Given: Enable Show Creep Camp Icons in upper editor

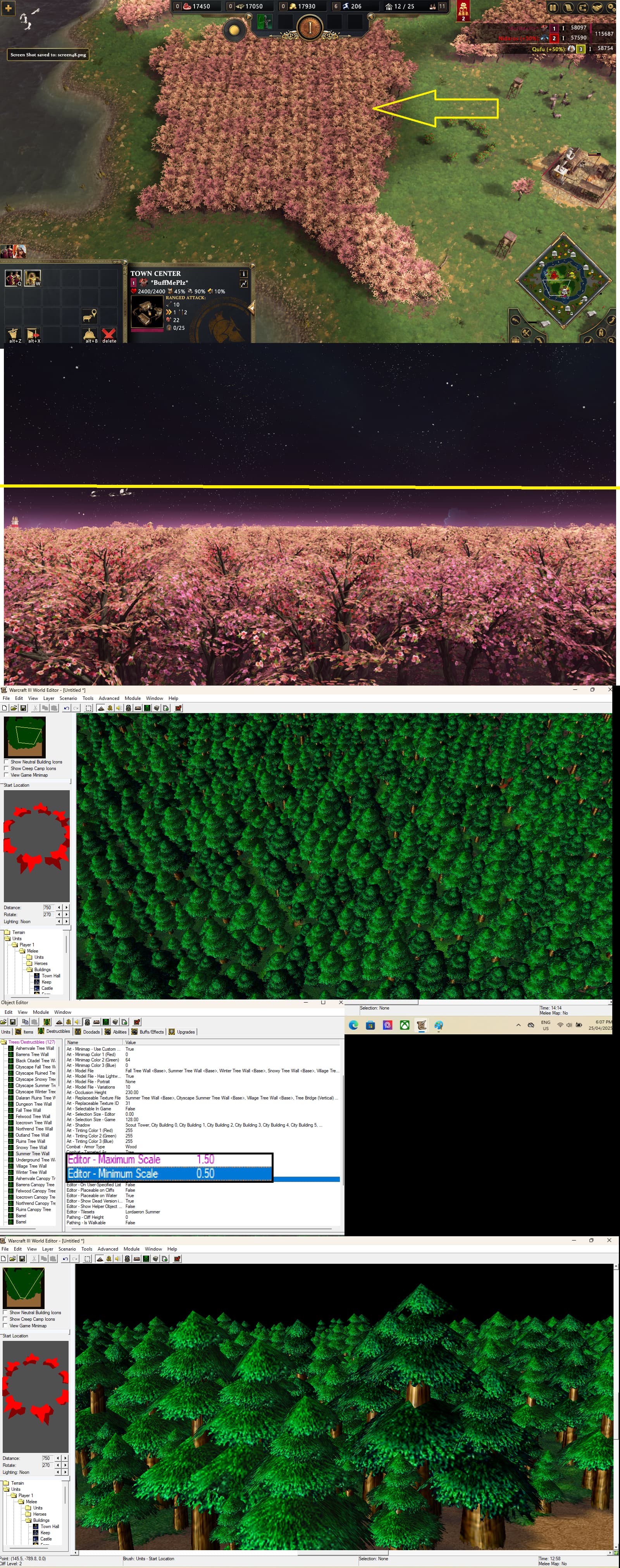Looking at the screenshot, I should [6, 768].
